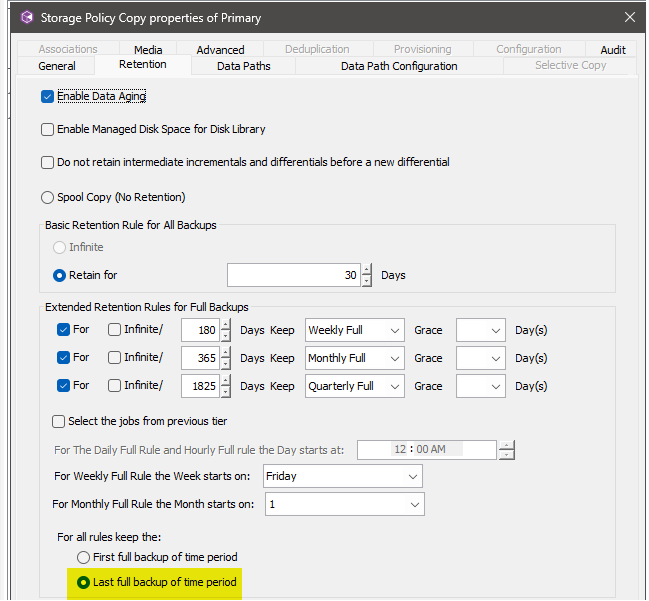Open the month starts on day dropdown
This screenshot has width=649, height=601.
coord(344,505)
